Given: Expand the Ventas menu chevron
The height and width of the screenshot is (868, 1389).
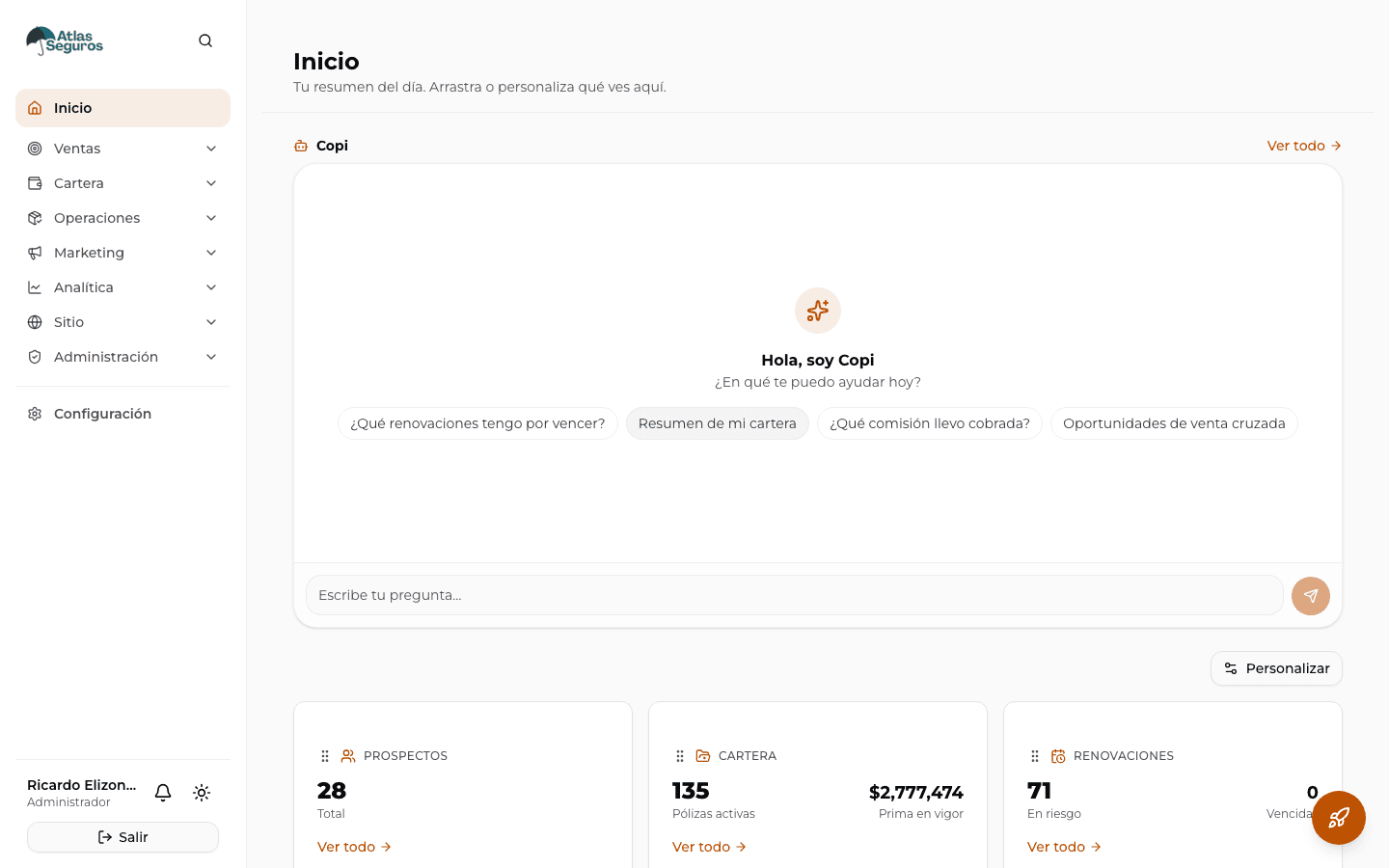Looking at the screenshot, I should click(x=211, y=149).
